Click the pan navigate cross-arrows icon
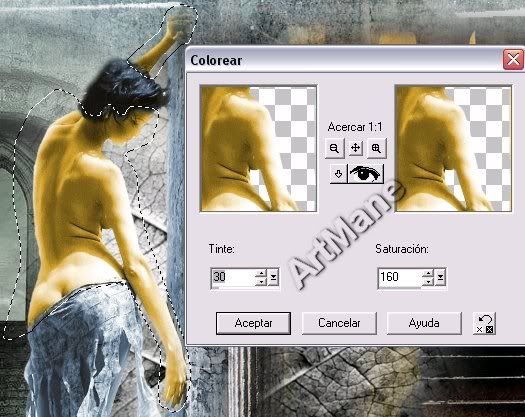This screenshot has width=525, height=417. (355, 148)
